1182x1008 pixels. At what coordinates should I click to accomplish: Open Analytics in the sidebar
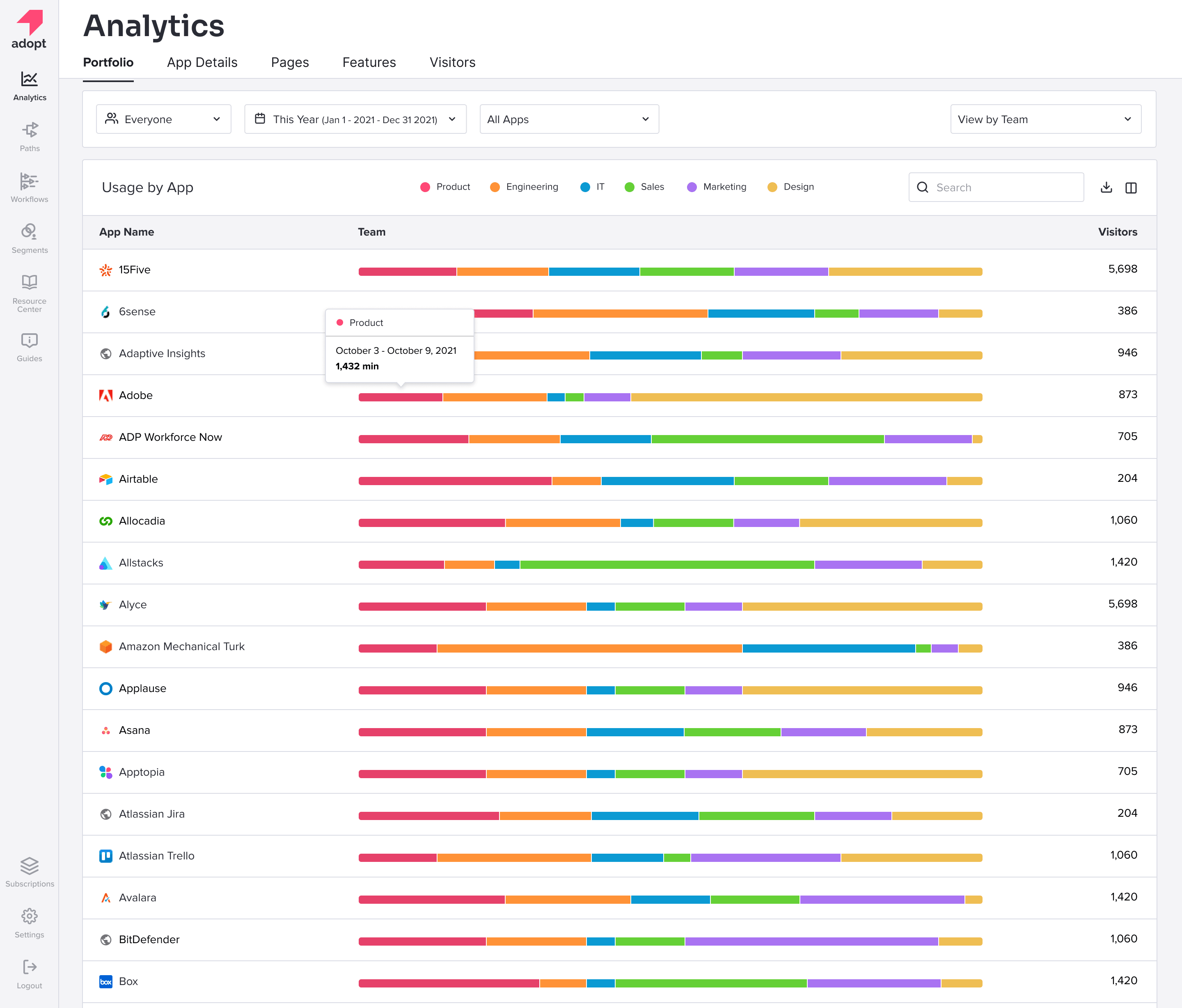pos(30,86)
